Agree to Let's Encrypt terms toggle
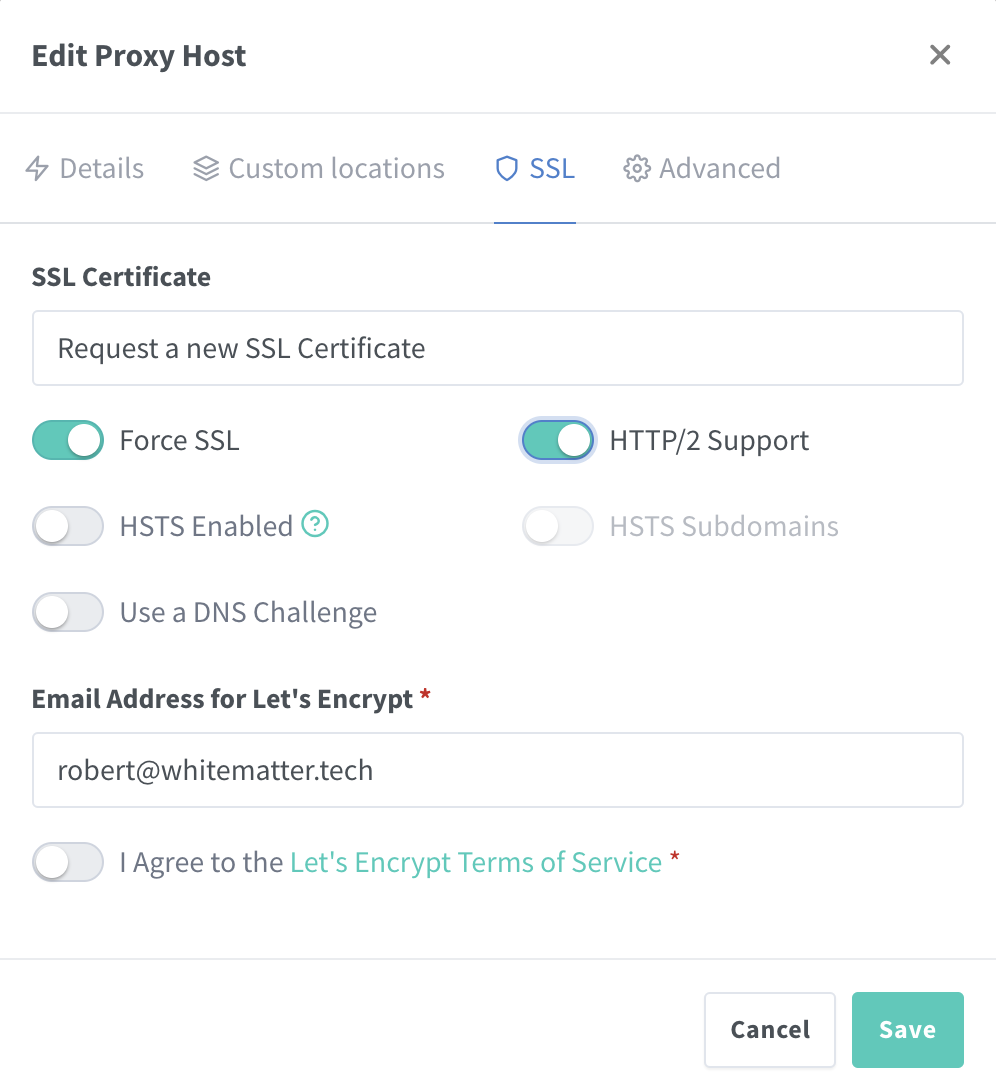Viewport: 996px width, 1092px height. click(68, 862)
